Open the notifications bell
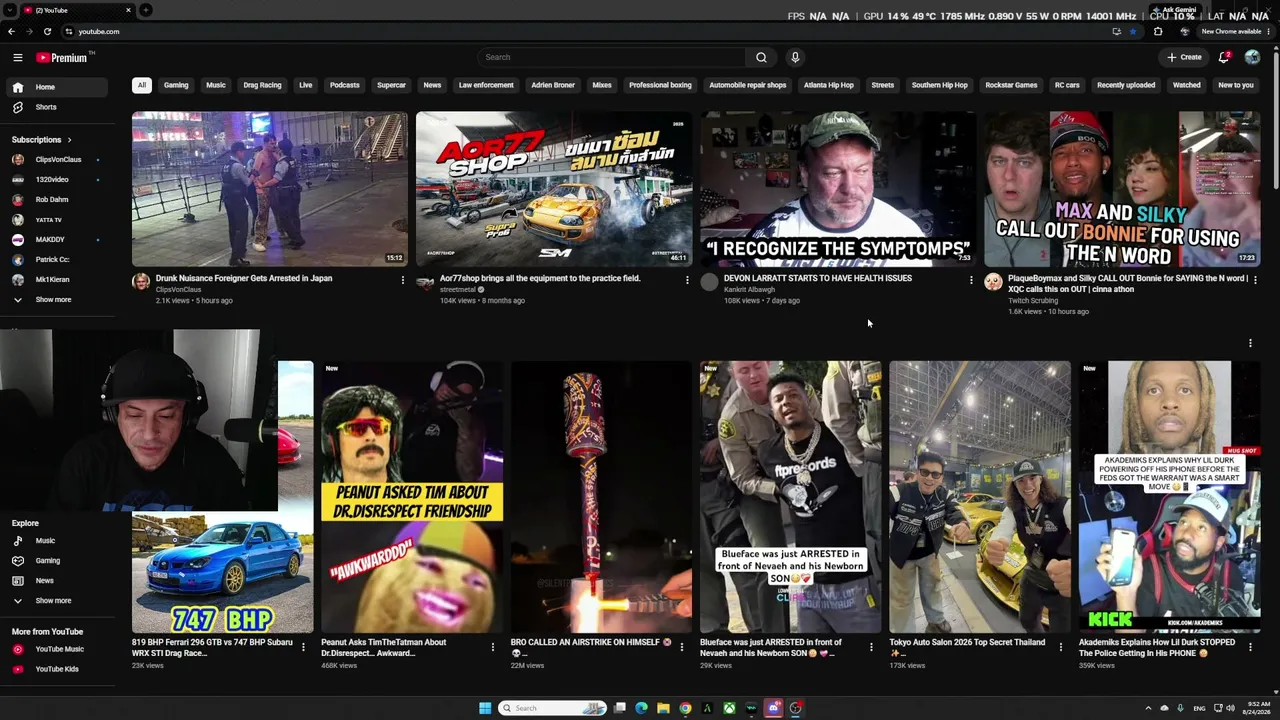This screenshot has height=720, width=1280. 1224,58
